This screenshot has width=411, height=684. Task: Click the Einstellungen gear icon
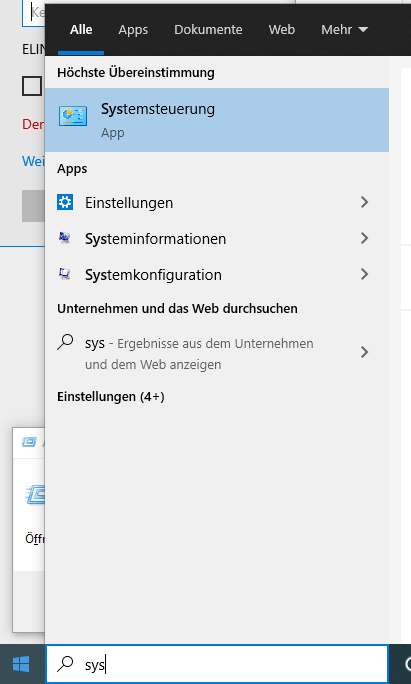(x=65, y=202)
